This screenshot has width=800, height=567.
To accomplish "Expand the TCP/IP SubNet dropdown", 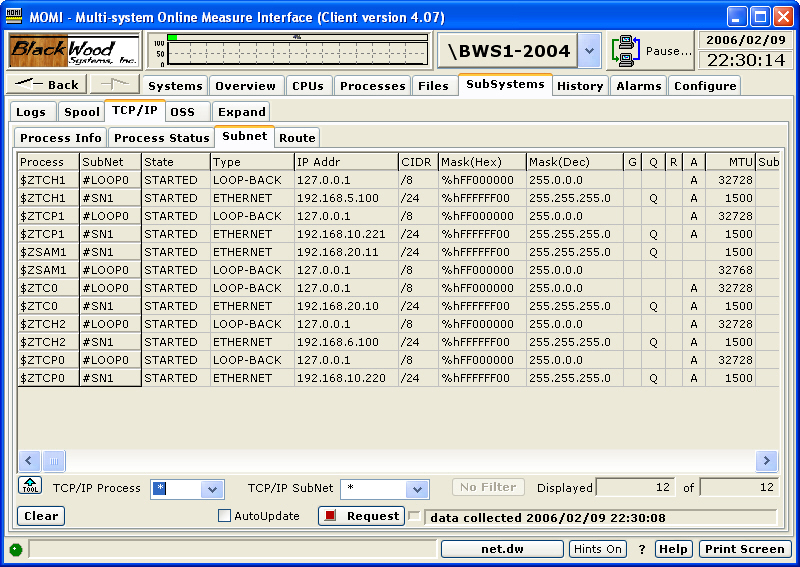I will coord(417,489).
